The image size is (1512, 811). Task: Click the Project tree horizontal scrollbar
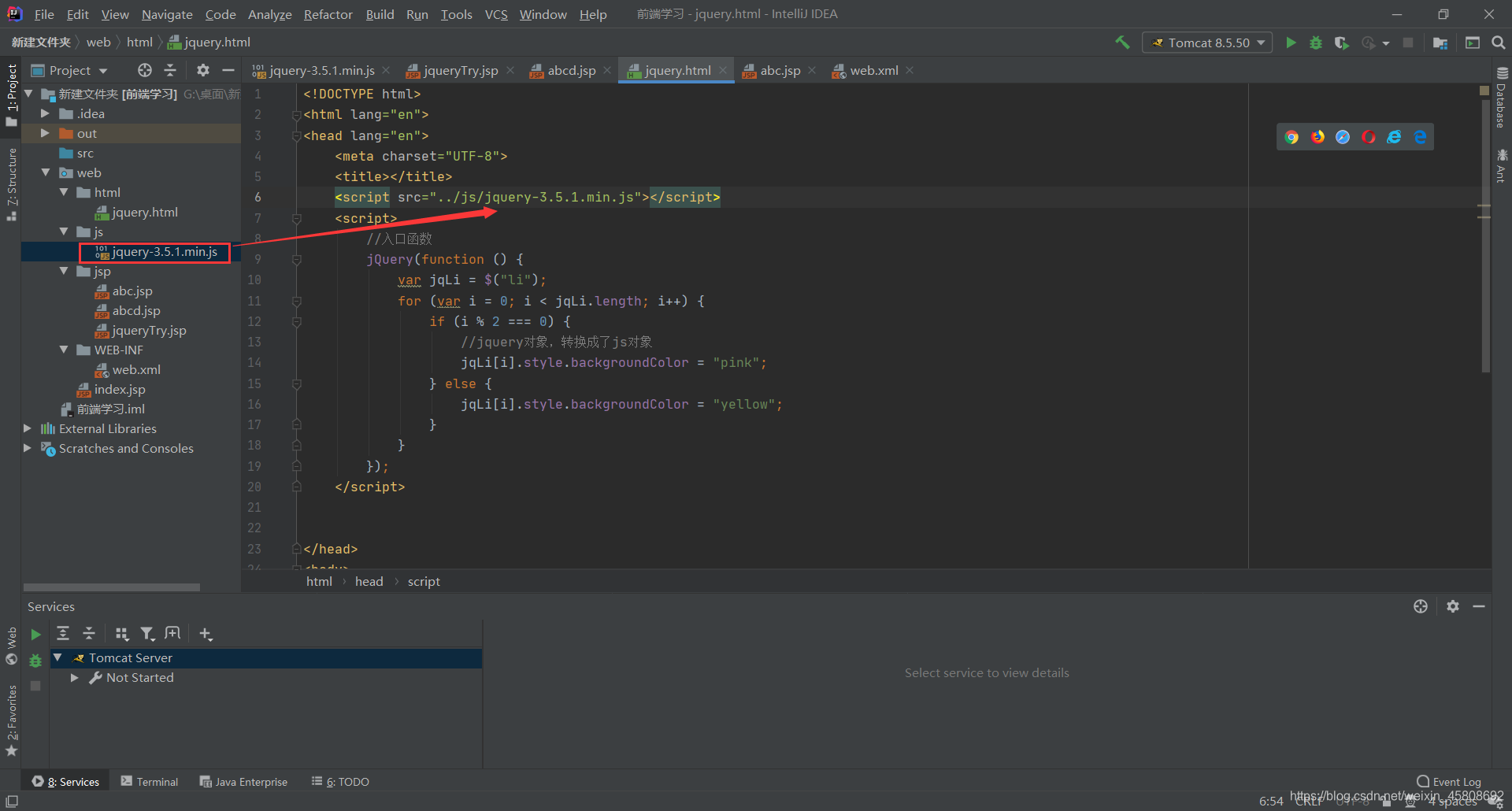click(x=111, y=587)
